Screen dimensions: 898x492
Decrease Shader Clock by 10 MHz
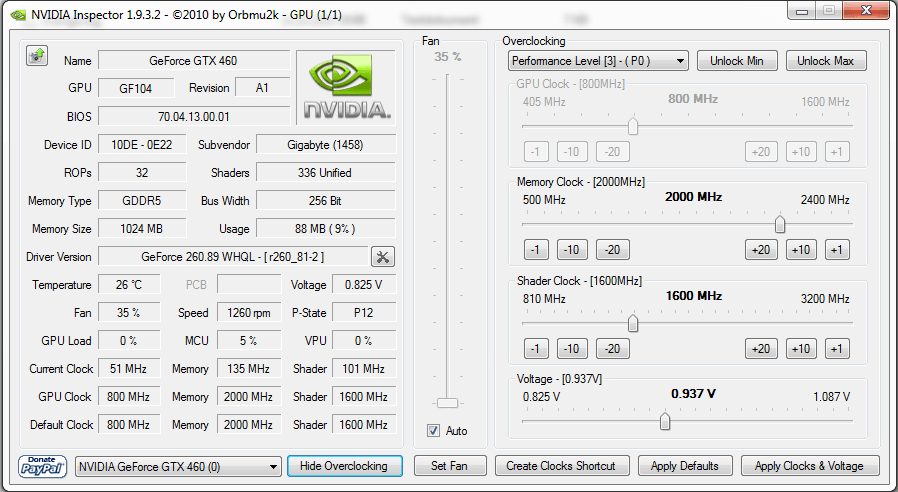point(572,349)
